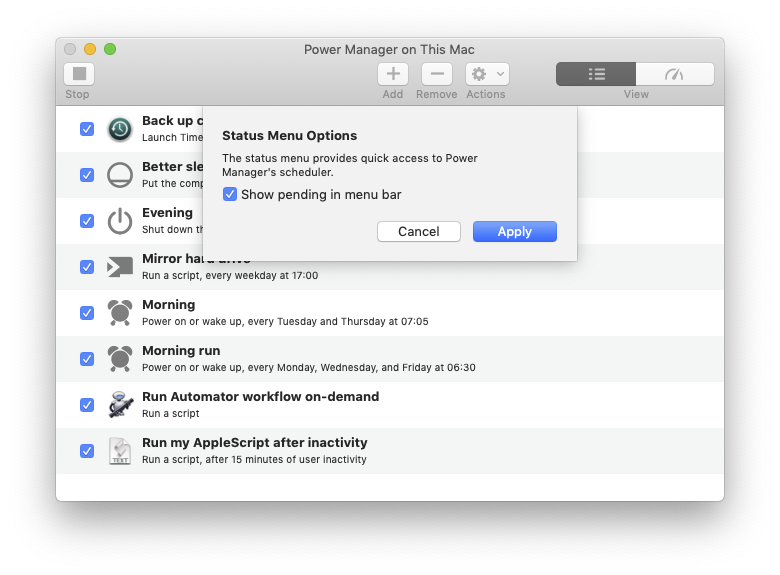Disable the Better sleep event checkbox
The height and width of the screenshot is (575, 780).
click(x=87, y=175)
